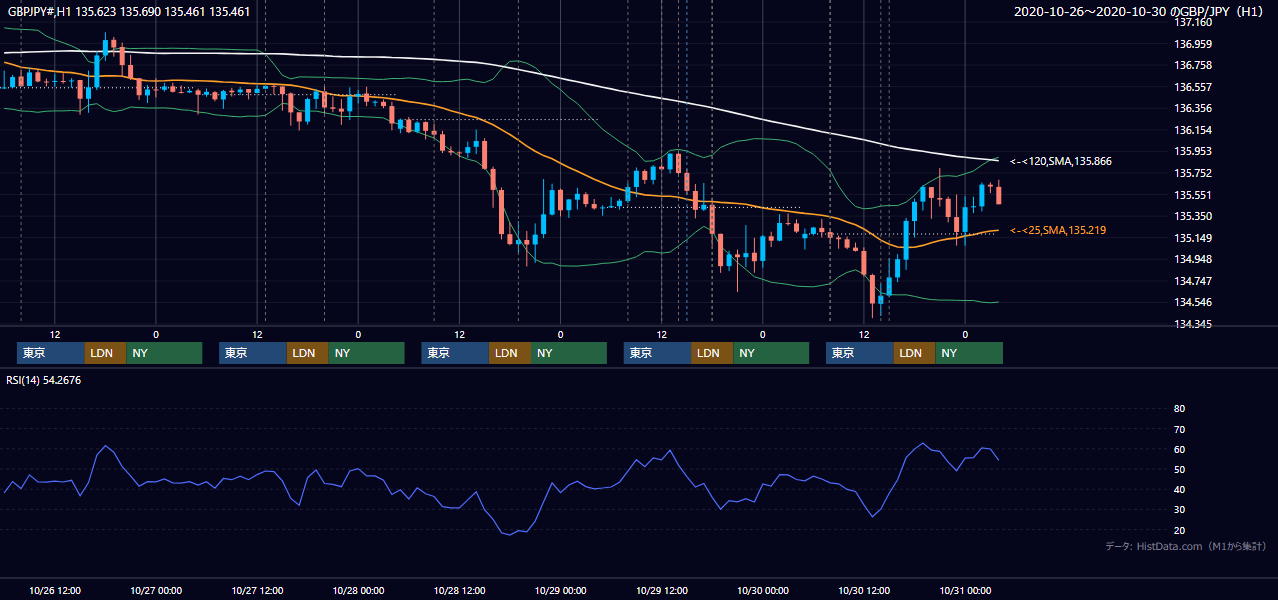Click price axis label 136.557
This screenshot has height=600, width=1278.
(x=1193, y=87)
